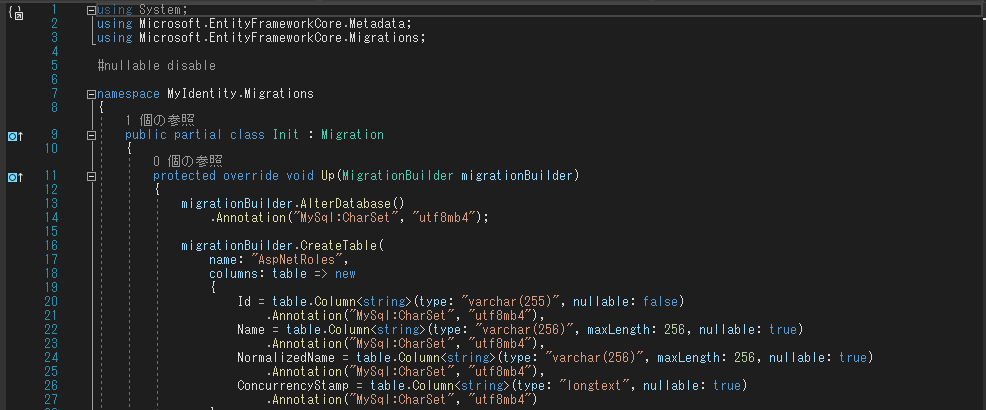Click 'maxLength: 256' on line 22
Image resolution: width=986 pixels, height=410 pixels.
coord(636,329)
